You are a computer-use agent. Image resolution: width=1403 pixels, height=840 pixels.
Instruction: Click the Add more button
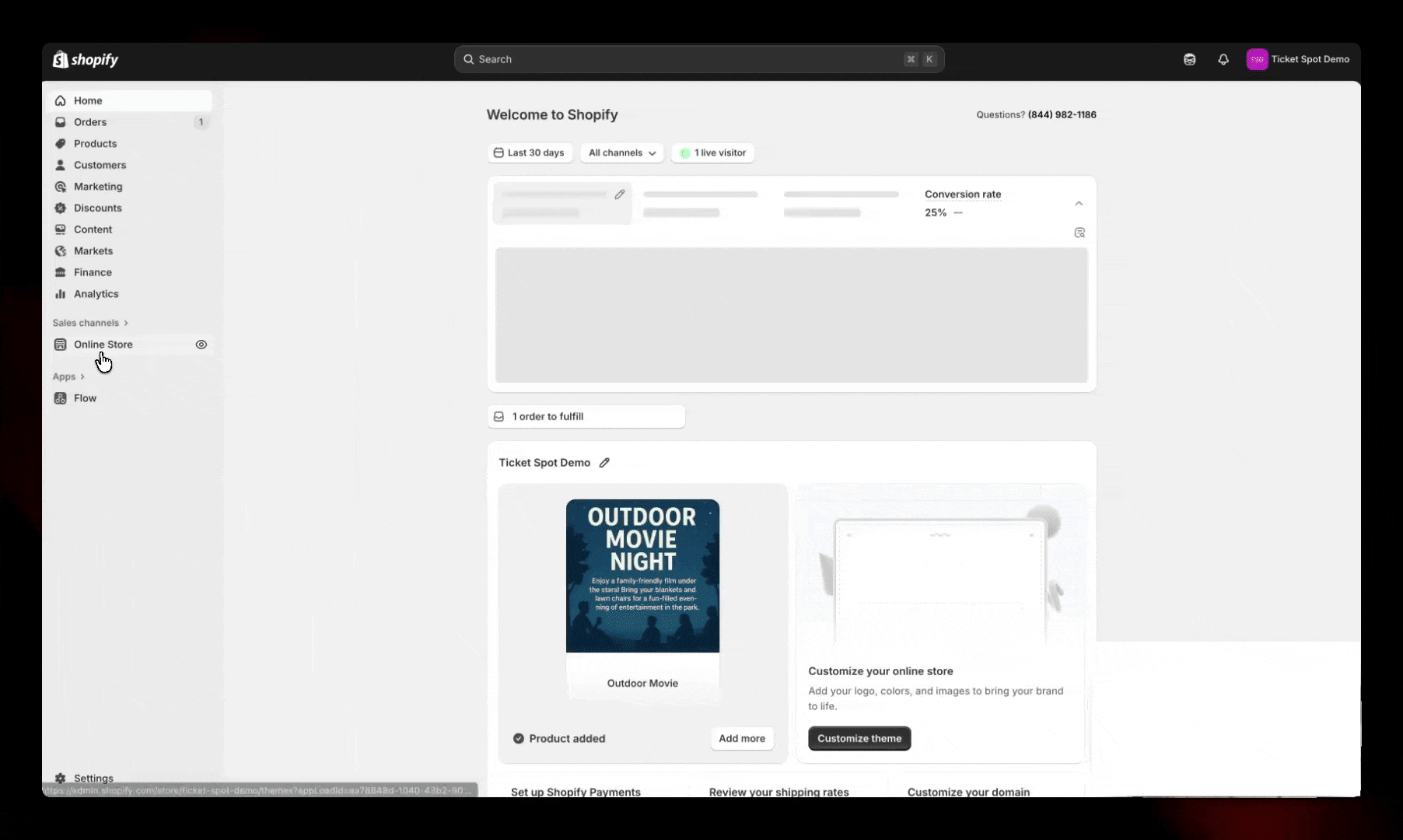[x=741, y=738]
